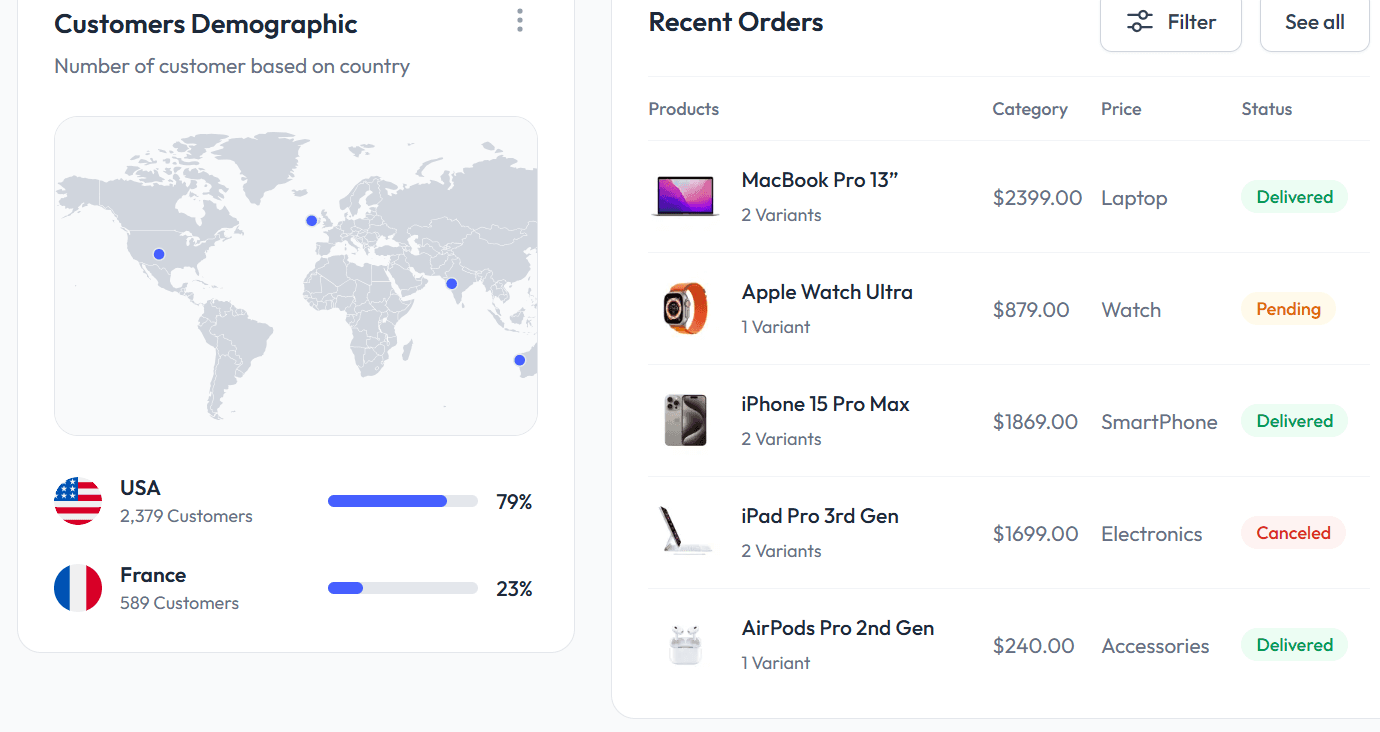This screenshot has width=1380, height=732.
Task: Click the Recent Orders heading
Action: 735,21
